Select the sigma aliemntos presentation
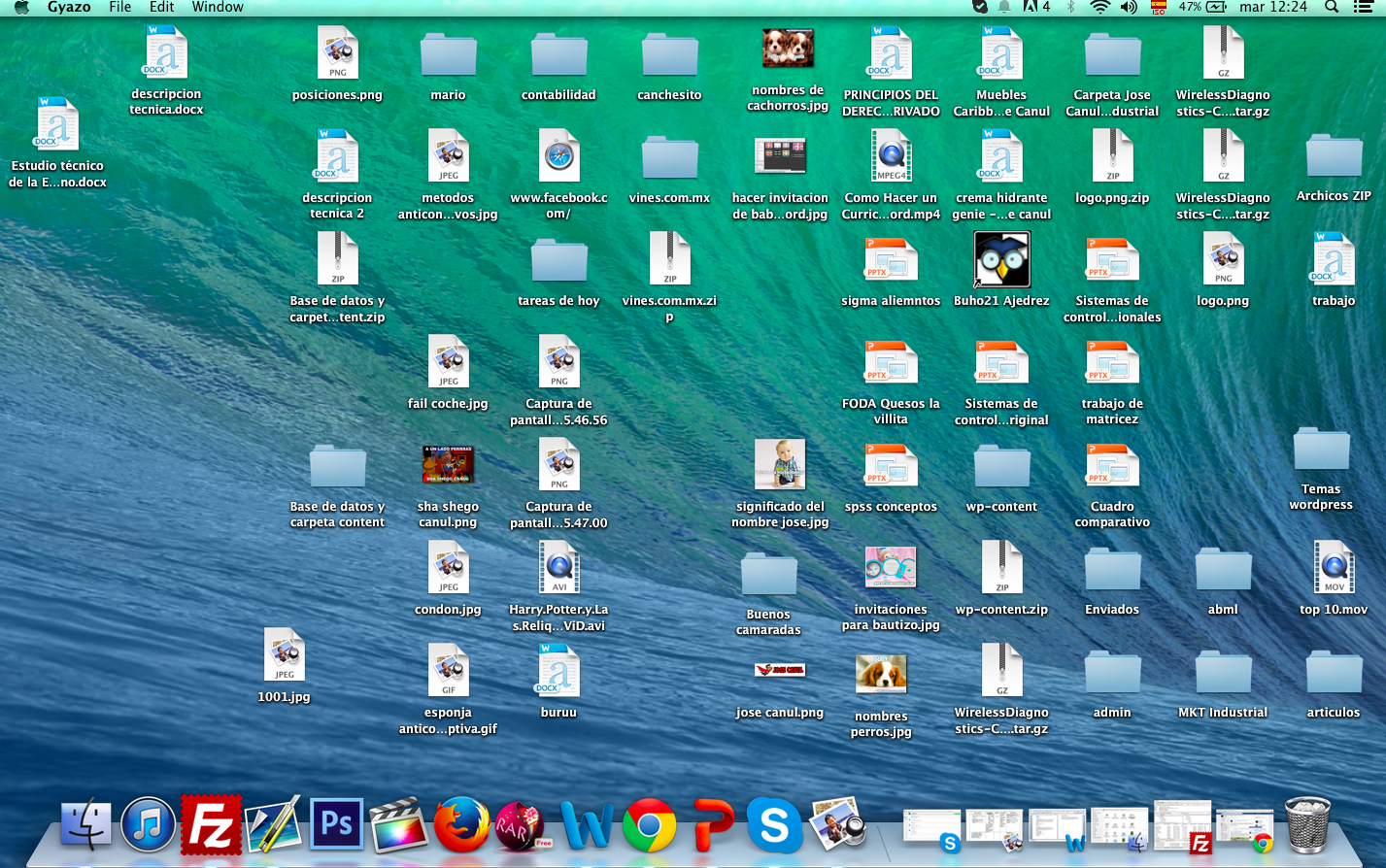This screenshot has height=868, width=1386. pos(891,270)
